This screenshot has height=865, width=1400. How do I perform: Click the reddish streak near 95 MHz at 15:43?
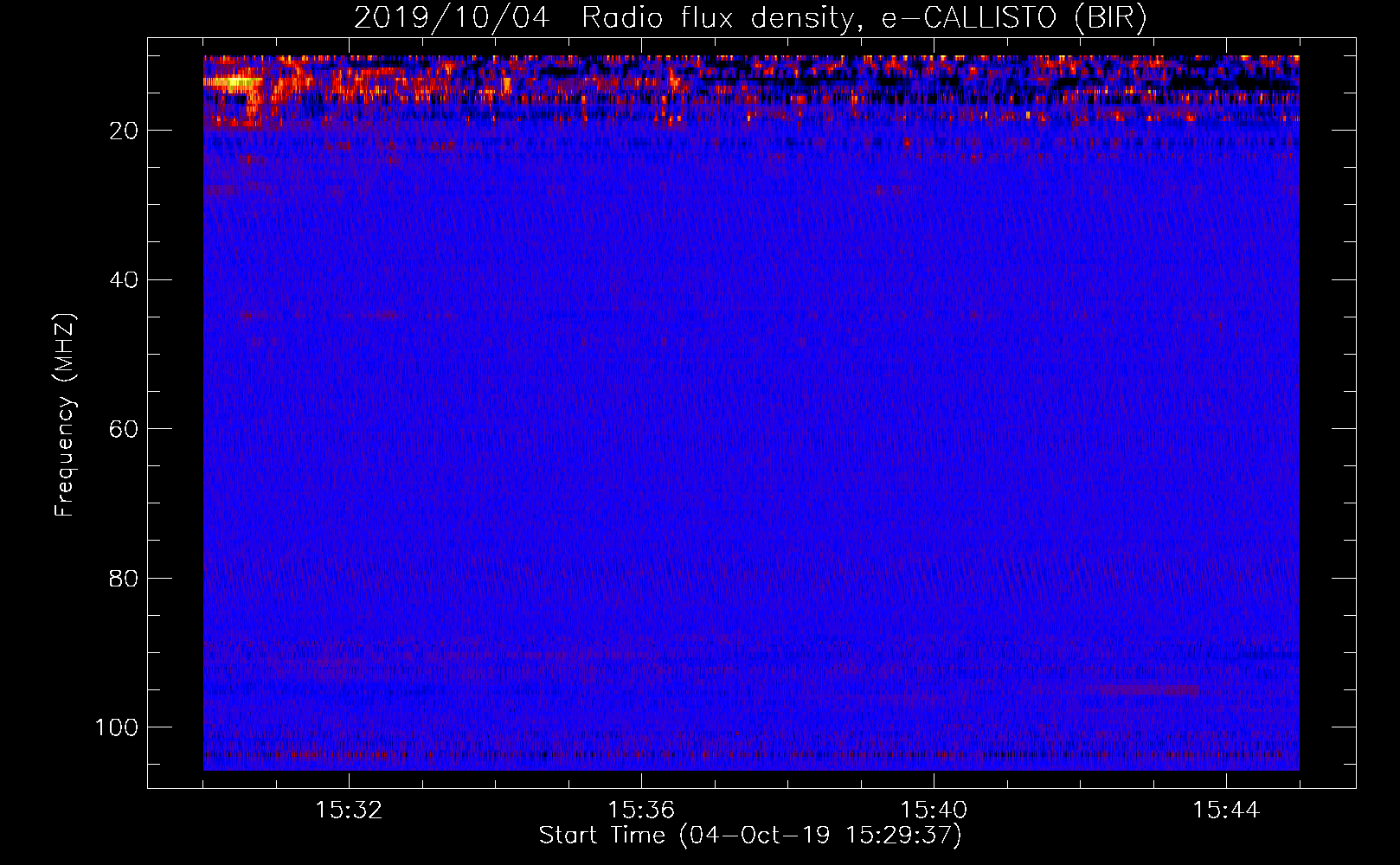pos(1142,689)
